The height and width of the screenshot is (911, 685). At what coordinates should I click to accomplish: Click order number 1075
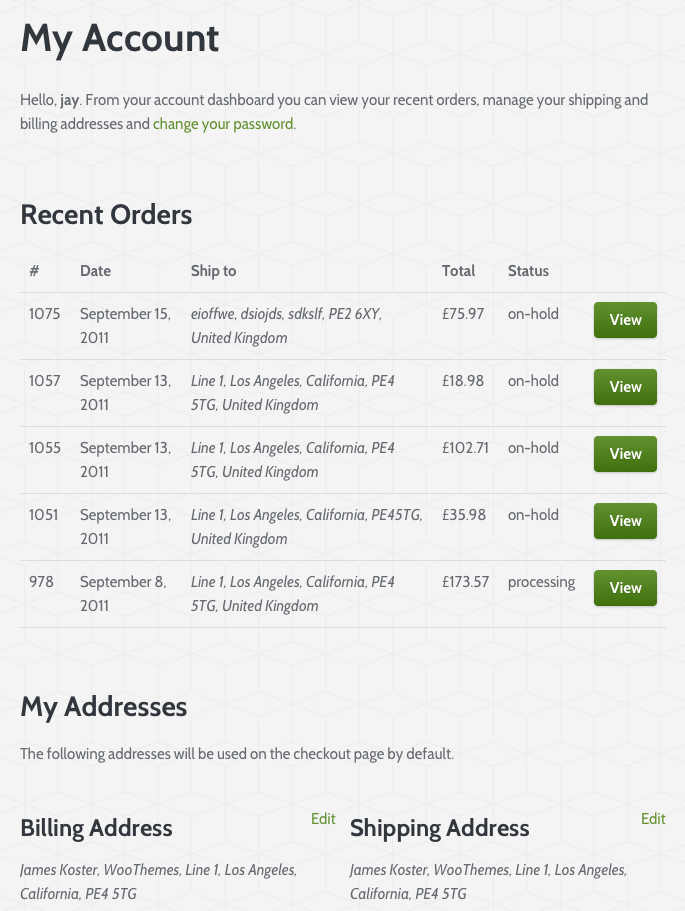click(45, 314)
